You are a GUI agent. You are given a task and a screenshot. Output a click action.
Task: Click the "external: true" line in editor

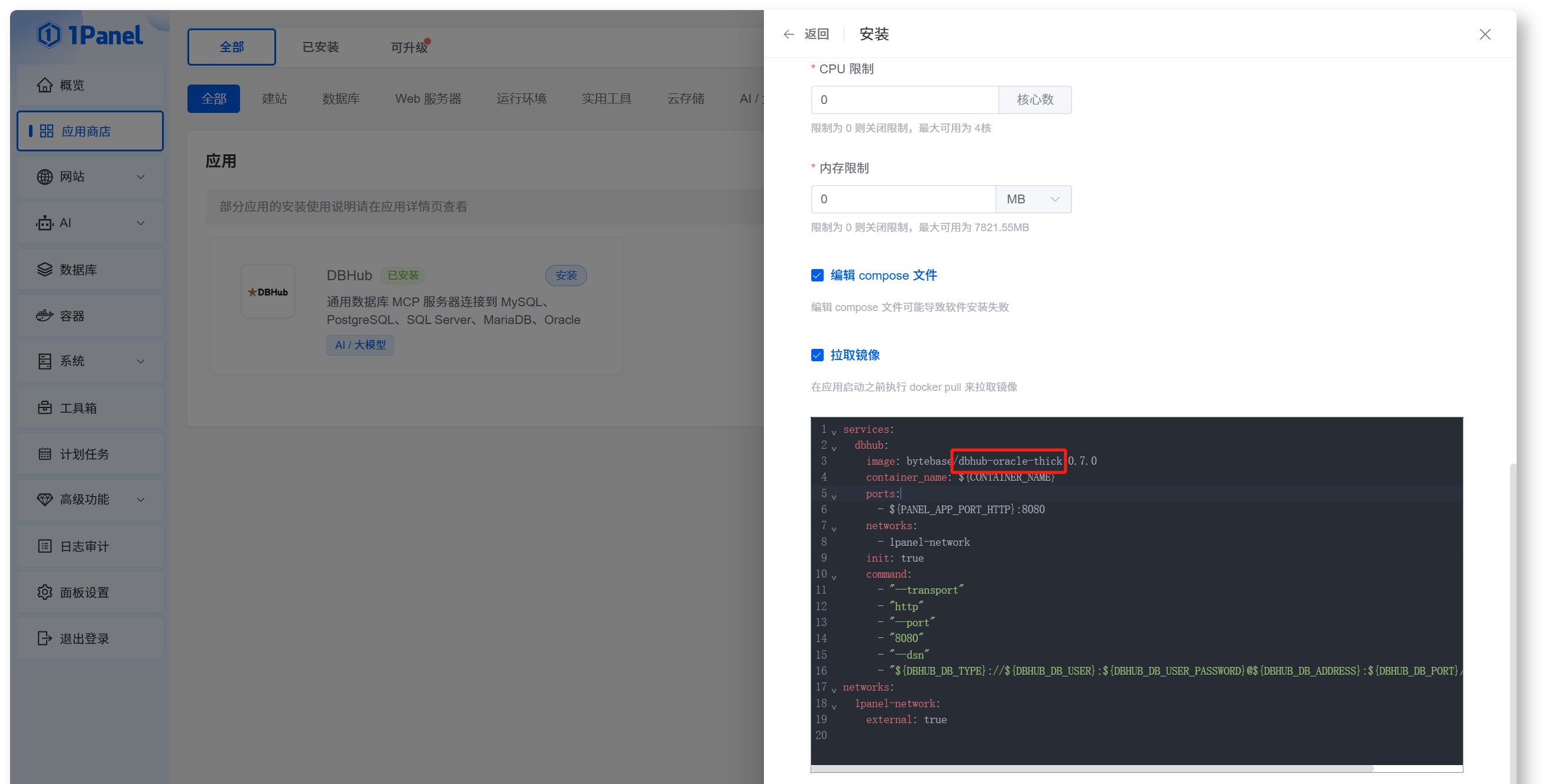tap(906, 720)
